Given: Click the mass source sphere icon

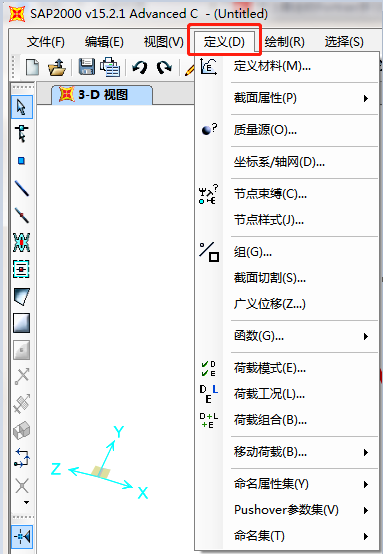Looking at the screenshot, I should coord(209,130).
